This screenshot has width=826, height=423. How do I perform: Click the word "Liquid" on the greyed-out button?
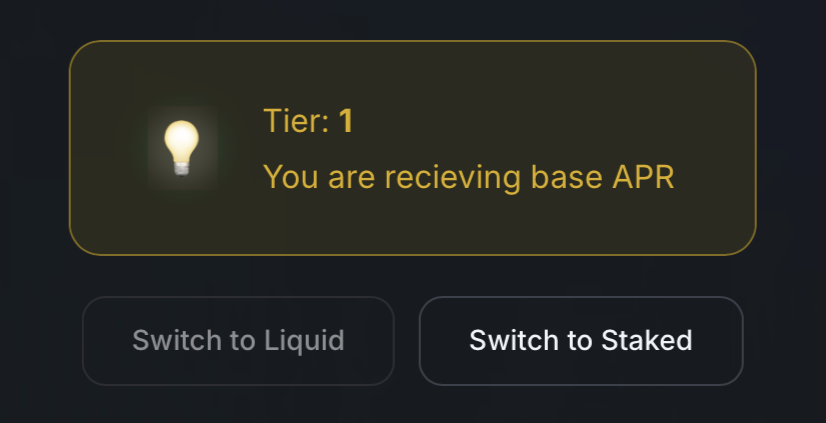tap(303, 340)
